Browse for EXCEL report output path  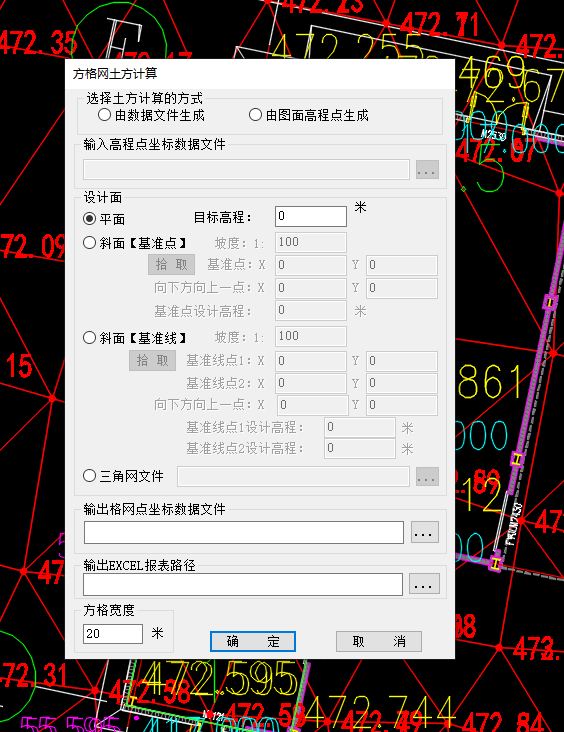(x=424, y=584)
